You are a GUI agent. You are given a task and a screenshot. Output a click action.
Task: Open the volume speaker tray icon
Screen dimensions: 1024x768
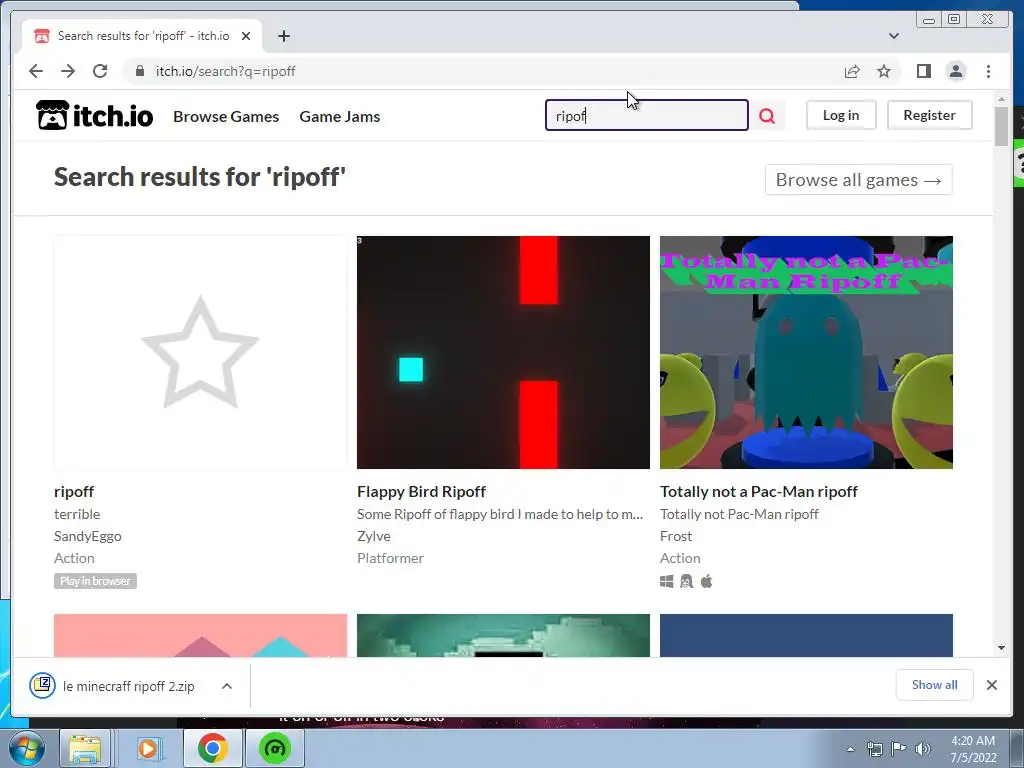pos(922,749)
